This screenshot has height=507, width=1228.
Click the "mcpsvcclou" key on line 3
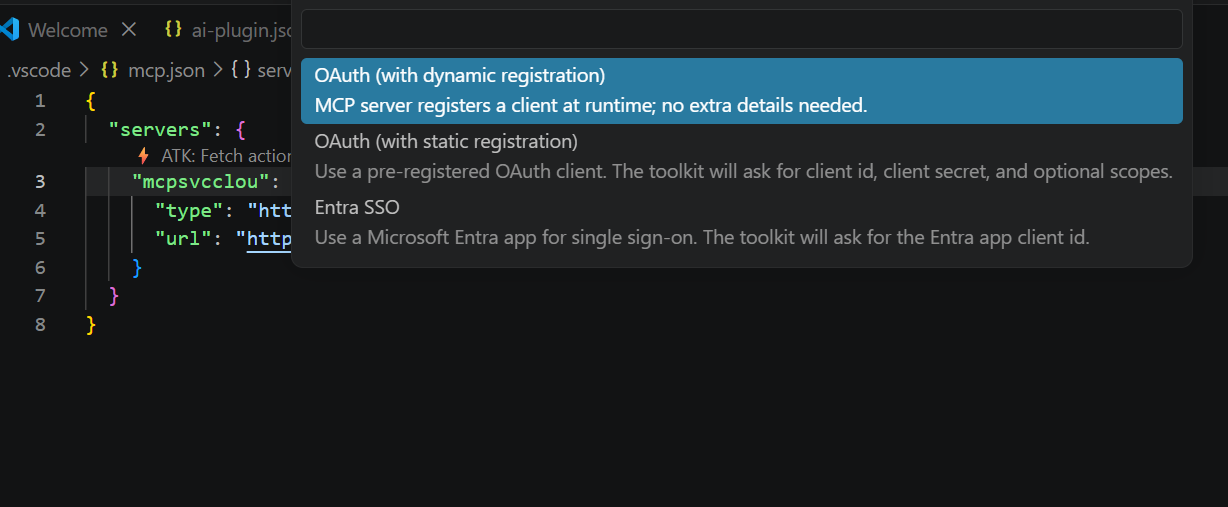pos(199,181)
